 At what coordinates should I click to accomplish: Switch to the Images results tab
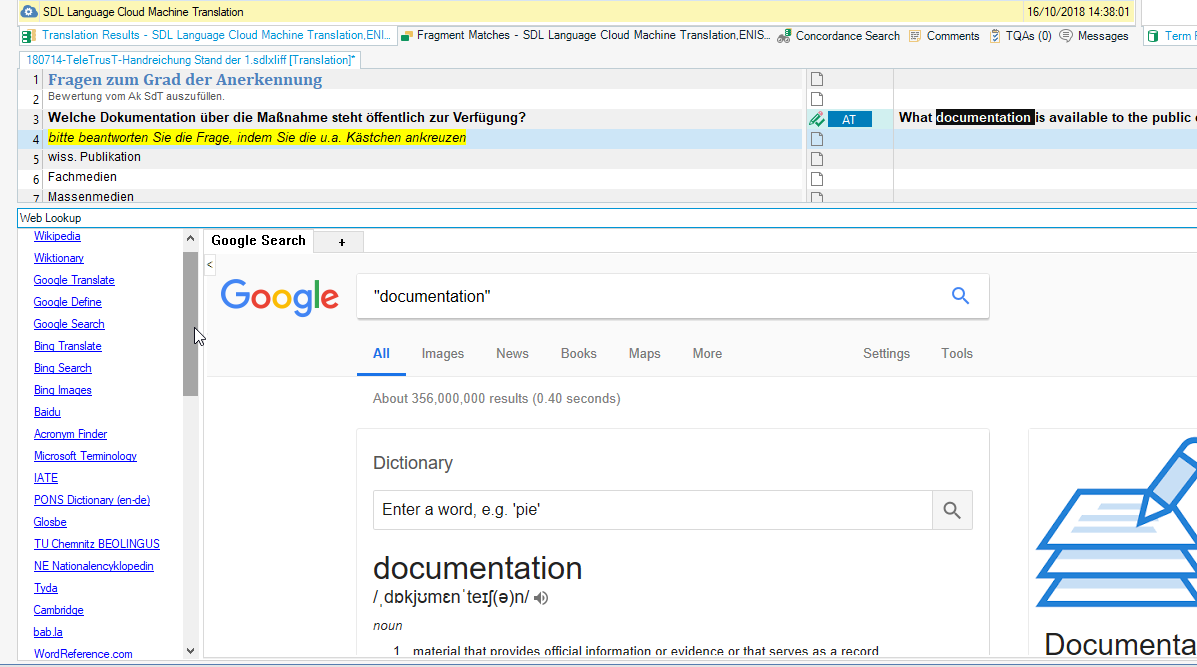click(x=443, y=354)
